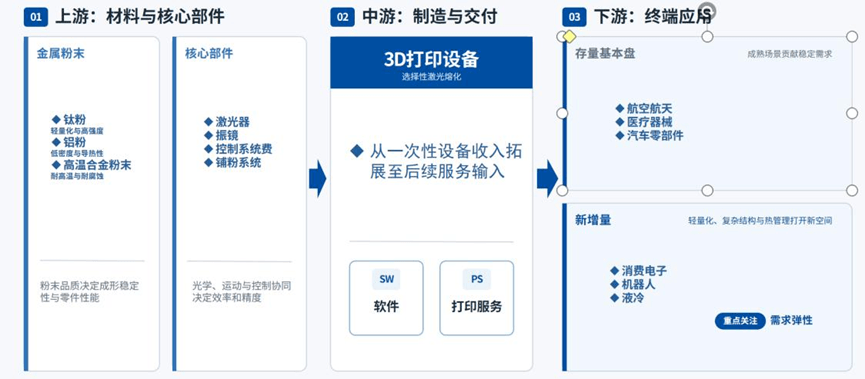
Task: Click heading 中游：制造与交付
Action: 430,17
